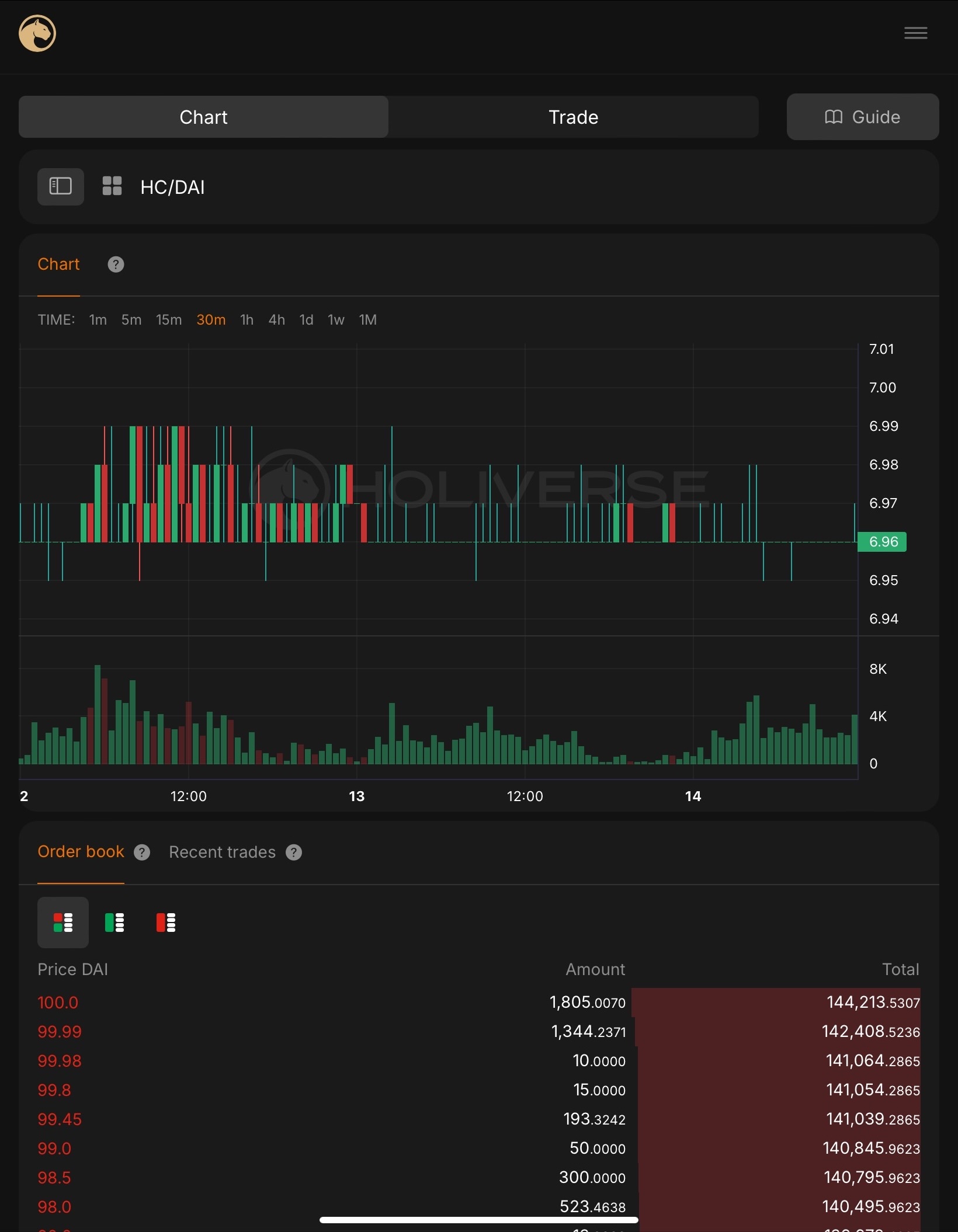Viewport: 958px width, 1232px height.
Task: Click the Total column header
Action: coord(901,969)
